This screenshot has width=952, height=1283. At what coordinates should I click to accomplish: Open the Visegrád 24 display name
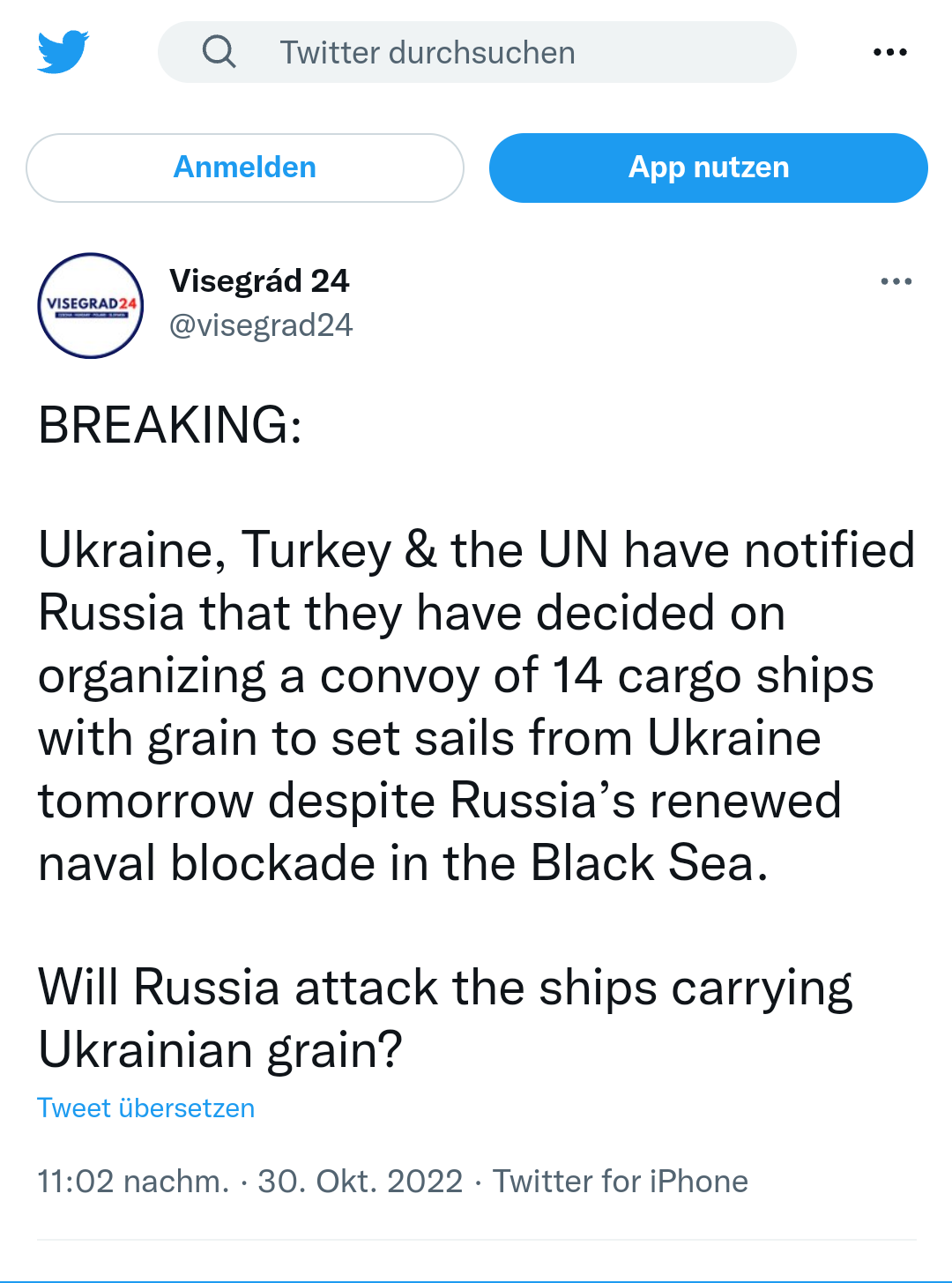pos(259,281)
